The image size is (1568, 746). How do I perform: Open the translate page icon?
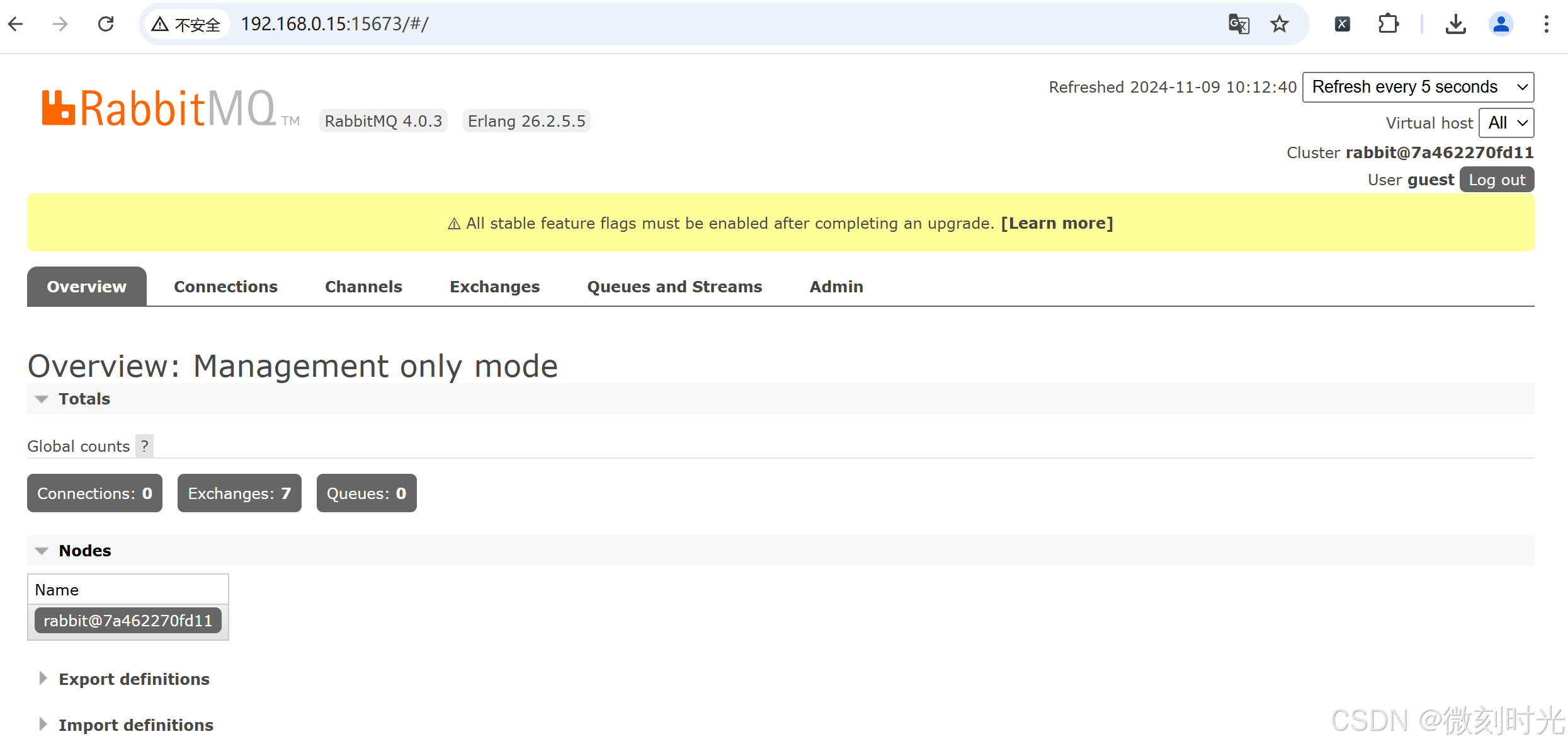[x=1239, y=24]
